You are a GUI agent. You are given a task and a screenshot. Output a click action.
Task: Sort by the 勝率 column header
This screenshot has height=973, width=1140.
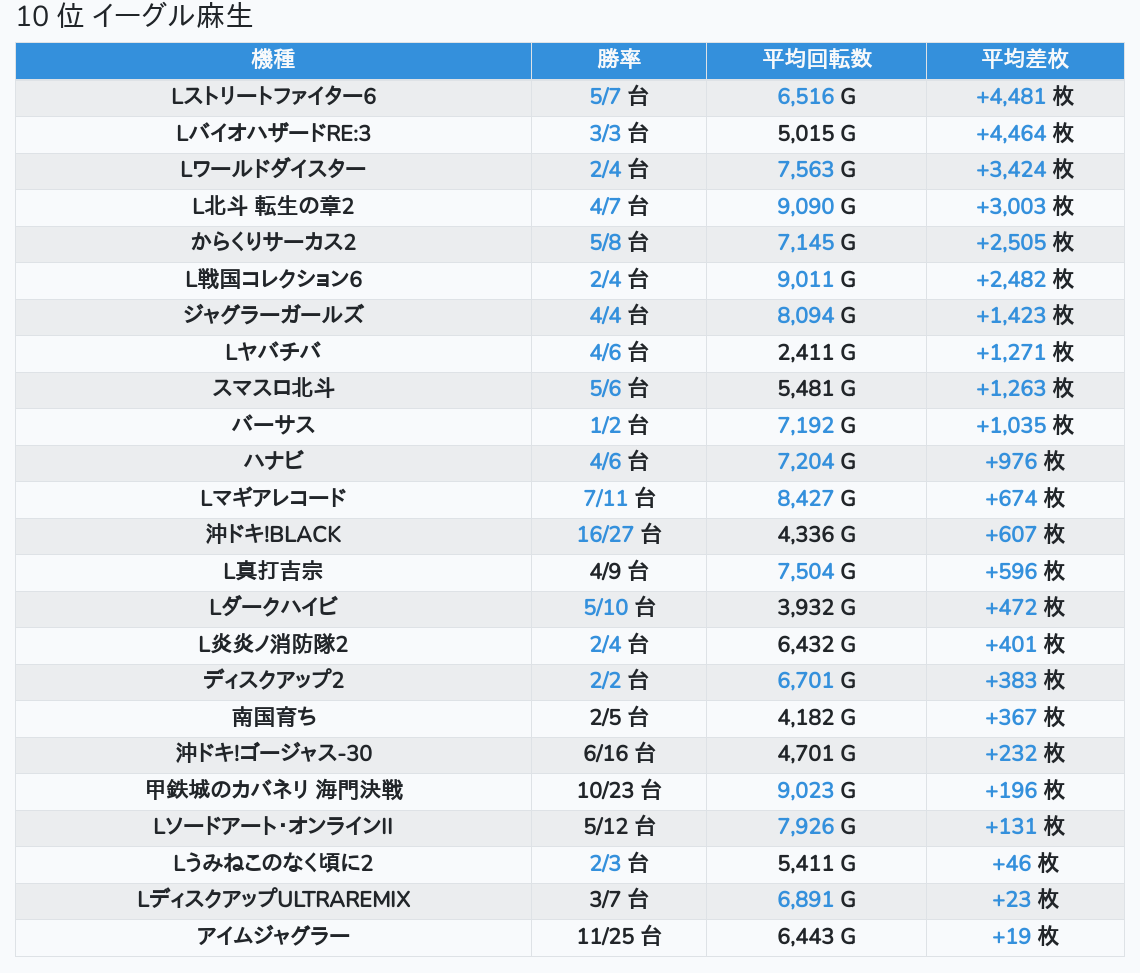pyautogui.click(x=619, y=60)
